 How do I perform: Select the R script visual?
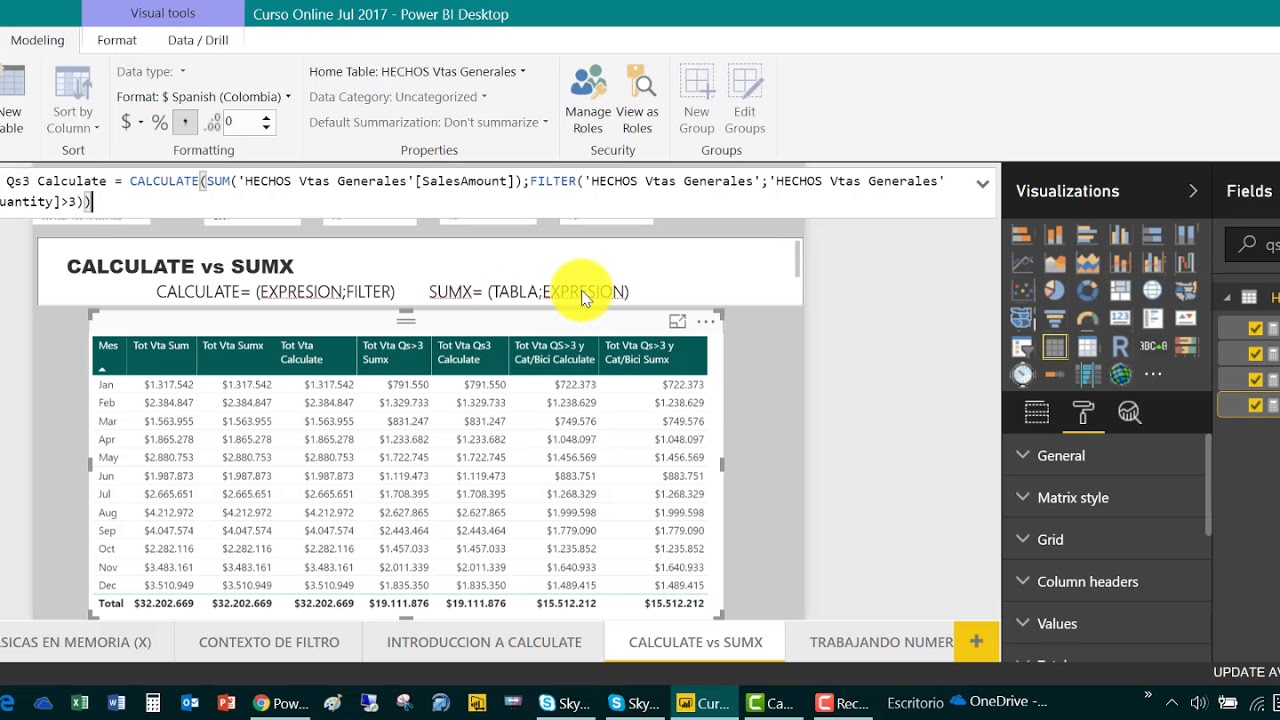tap(1120, 347)
